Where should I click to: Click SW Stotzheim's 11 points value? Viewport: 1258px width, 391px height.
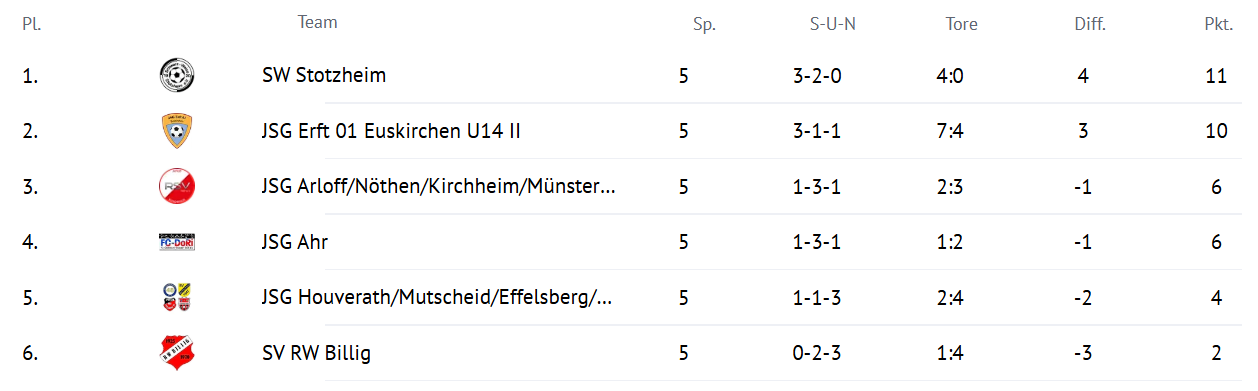pyautogui.click(x=1217, y=76)
